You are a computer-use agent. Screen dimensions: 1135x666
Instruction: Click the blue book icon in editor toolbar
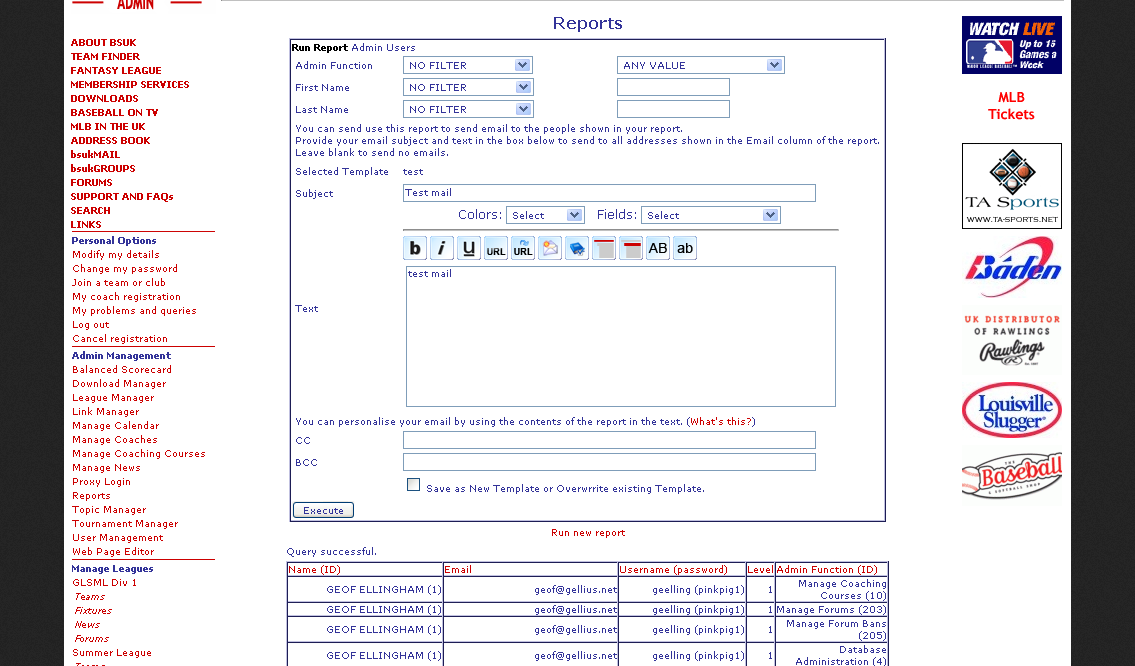tap(577, 248)
